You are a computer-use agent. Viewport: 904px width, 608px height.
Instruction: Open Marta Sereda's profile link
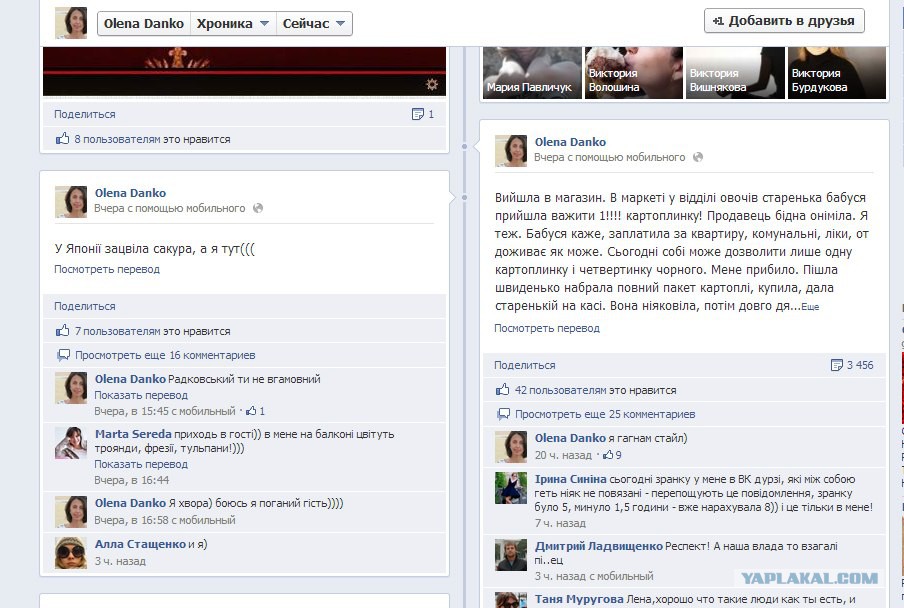click(x=133, y=434)
